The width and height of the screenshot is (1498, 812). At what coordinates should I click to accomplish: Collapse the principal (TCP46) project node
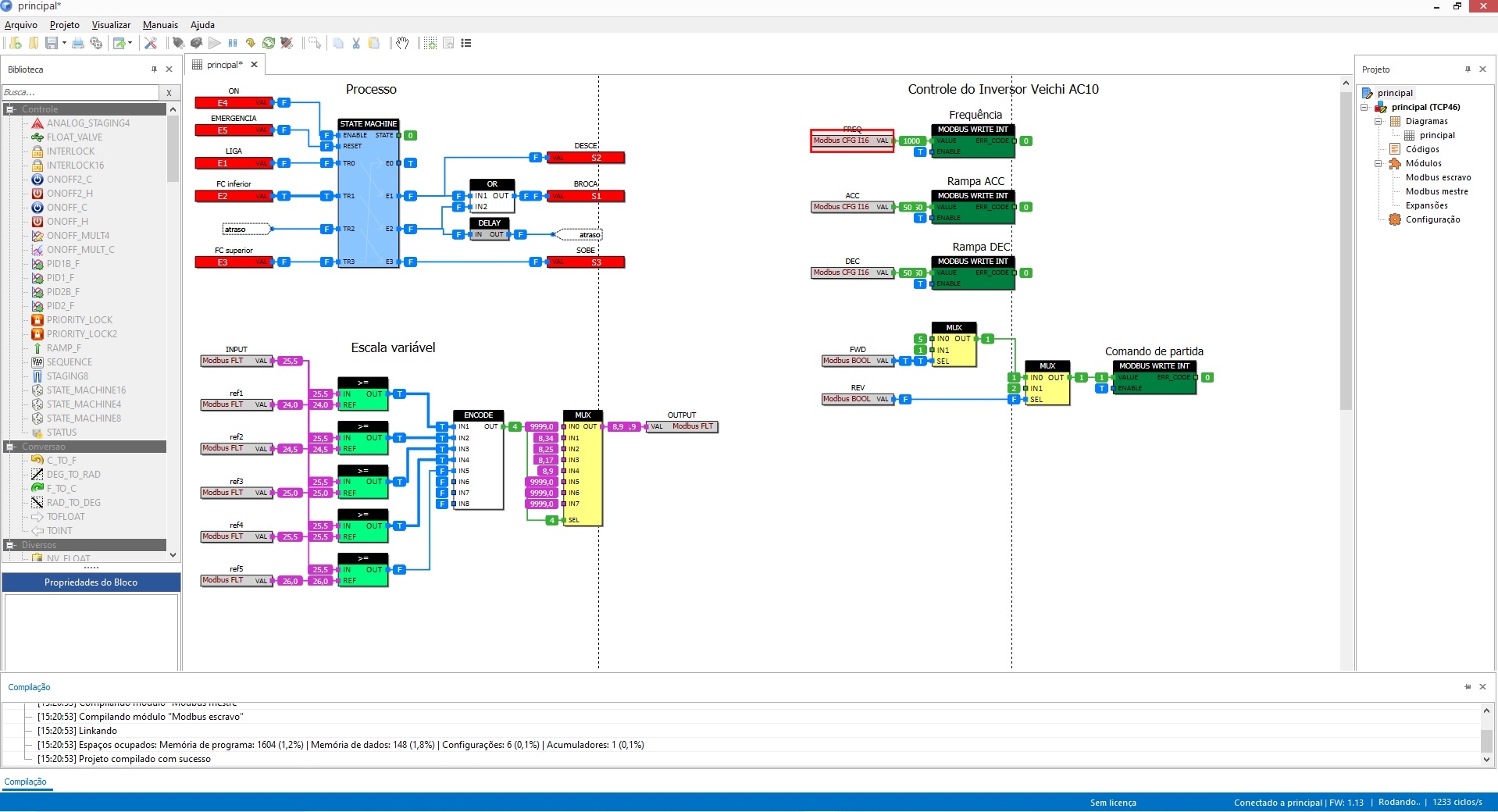point(1364,107)
